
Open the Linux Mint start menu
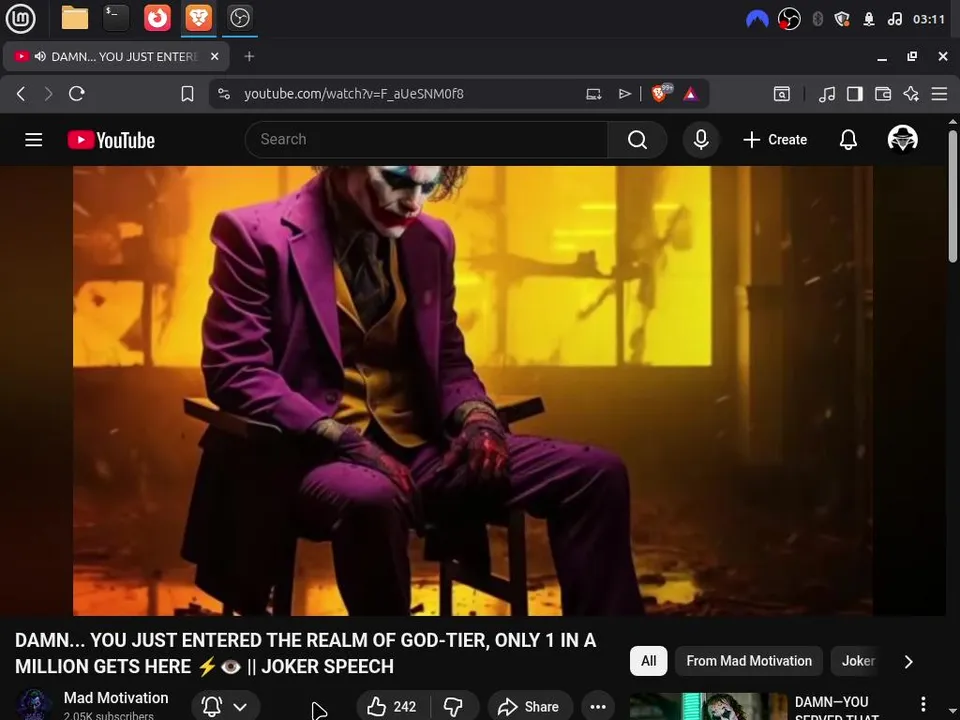20,18
